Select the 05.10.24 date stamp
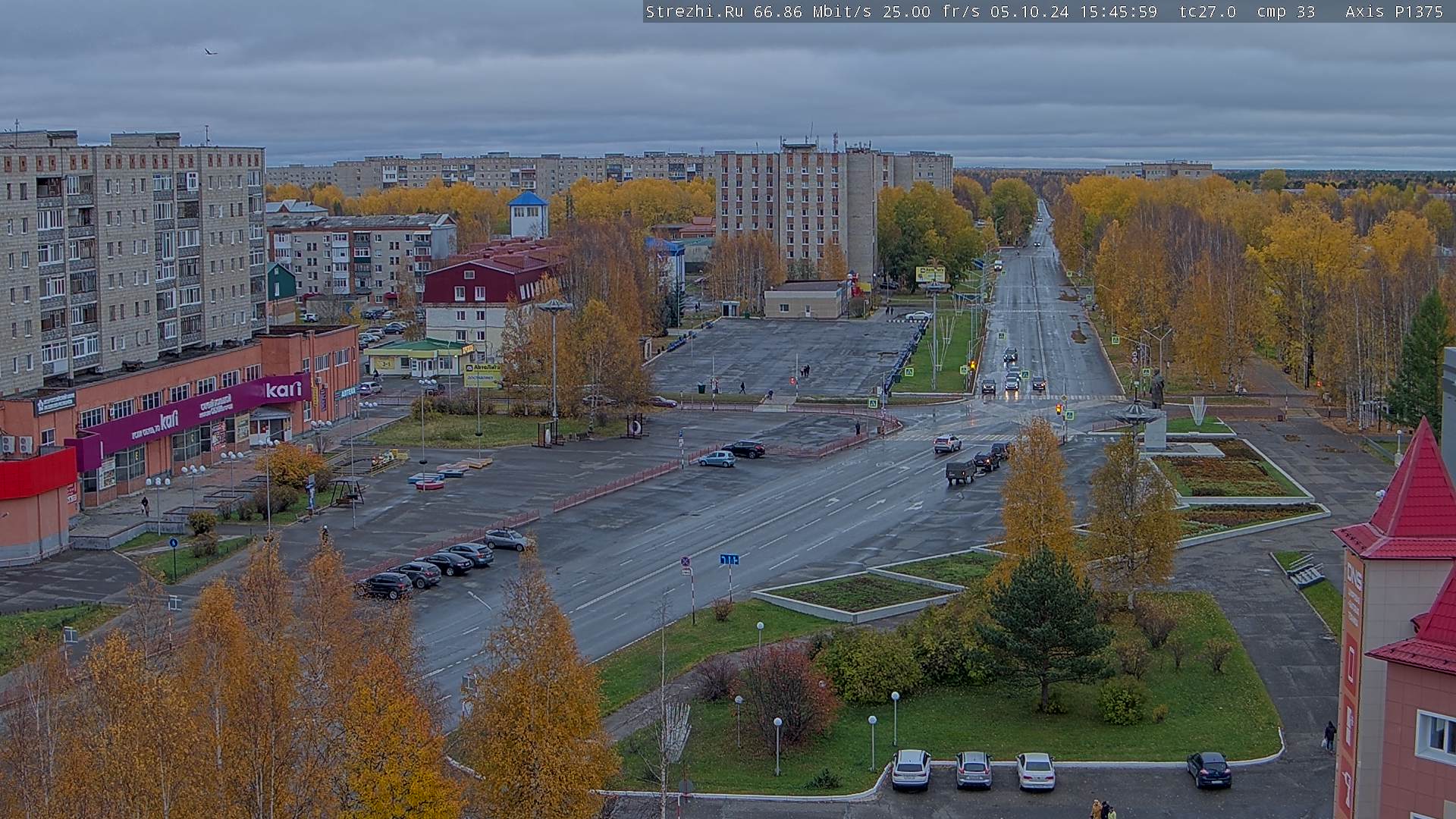1456x819 pixels. (x=1029, y=11)
